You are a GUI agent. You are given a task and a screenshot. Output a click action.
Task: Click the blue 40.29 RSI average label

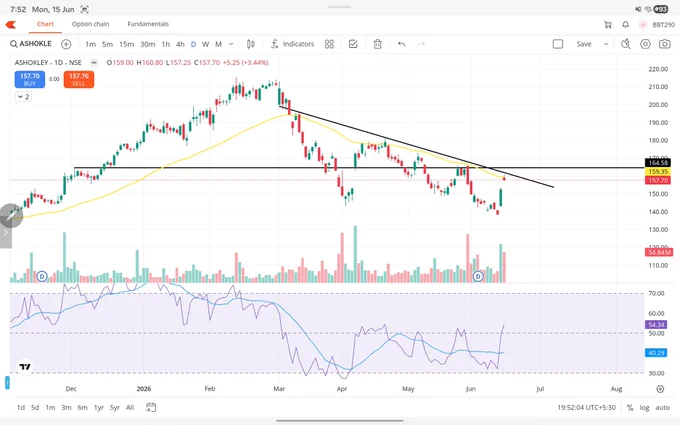(656, 353)
